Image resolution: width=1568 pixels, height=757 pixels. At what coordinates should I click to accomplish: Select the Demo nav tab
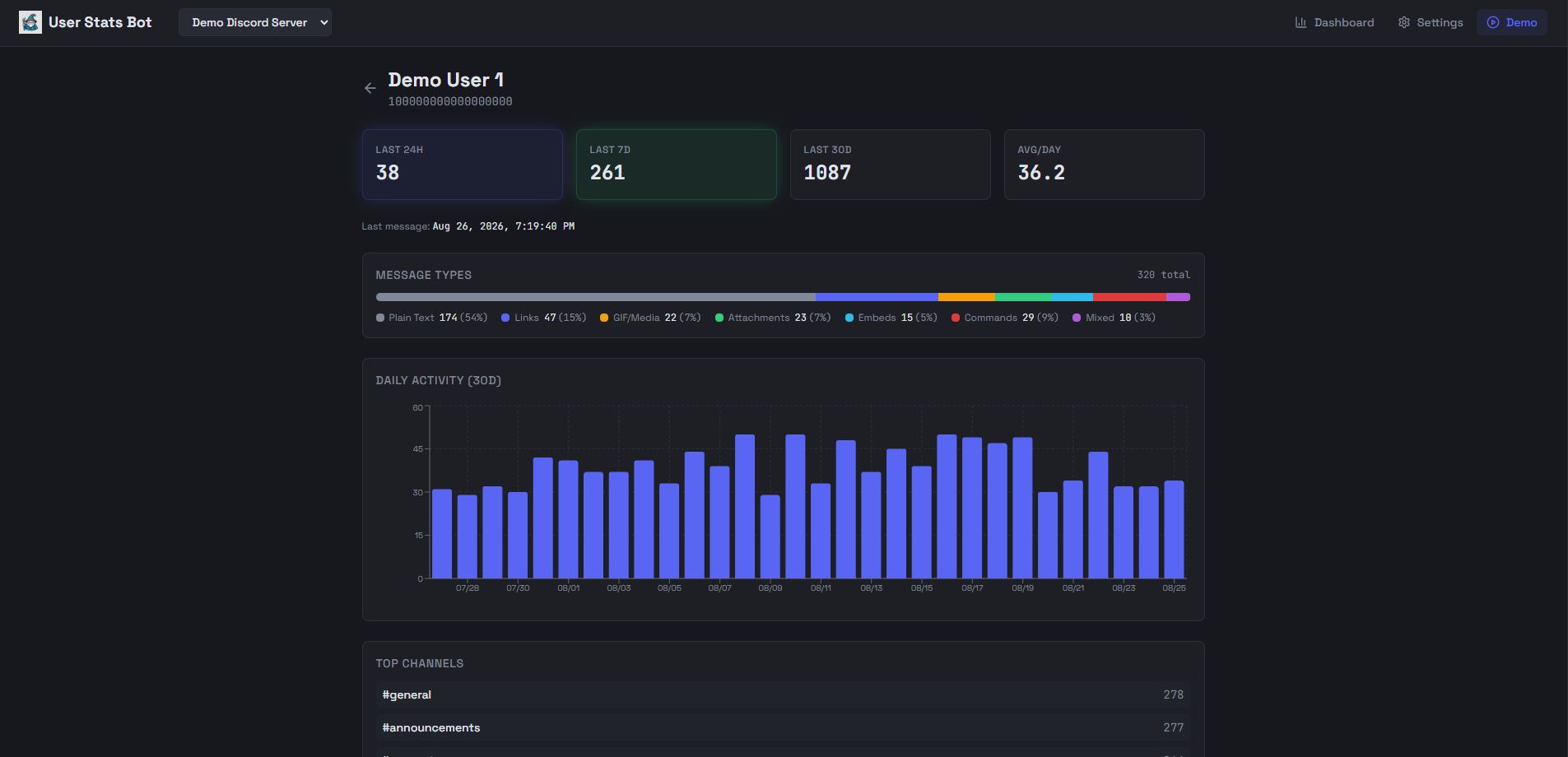pyautogui.click(x=1512, y=22)
